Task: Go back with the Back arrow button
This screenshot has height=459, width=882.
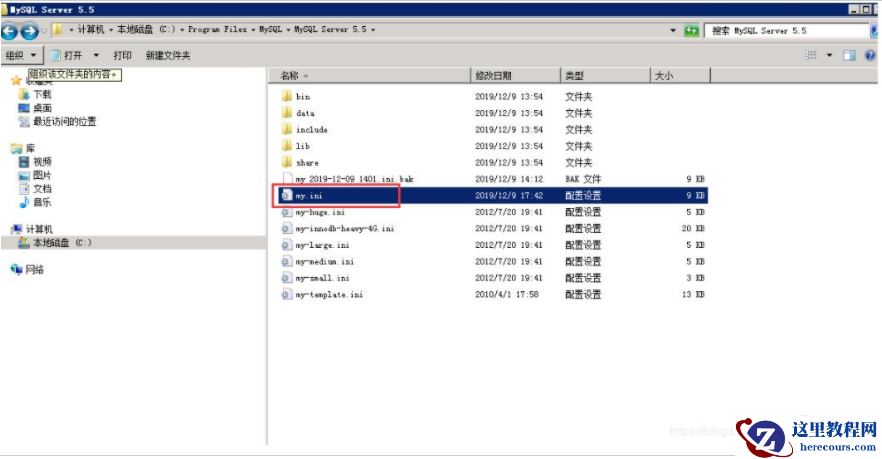Action: point(10,31)
